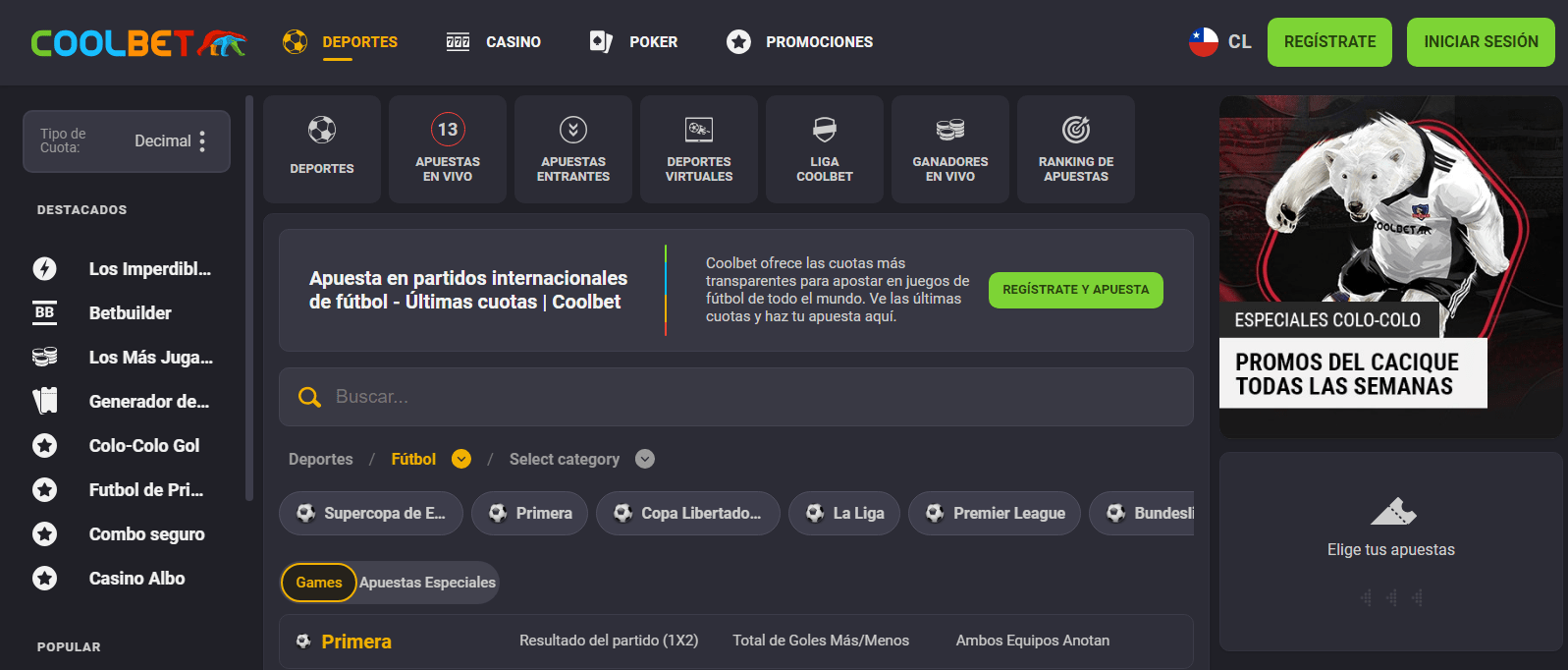Open the Deportes soccer ball tile
The image size is (1568, 670).
[322, 149]
